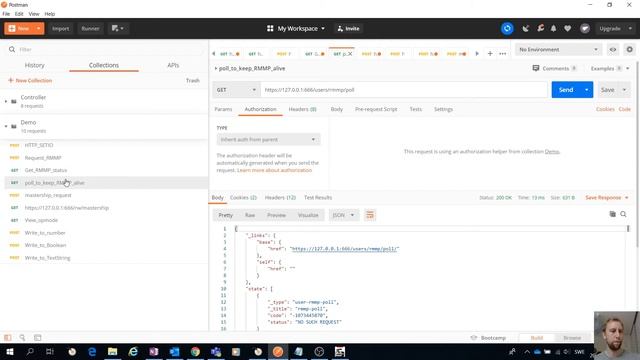The image size is (640, 360).
Task: Open the File menu
Action: point(6,14)
